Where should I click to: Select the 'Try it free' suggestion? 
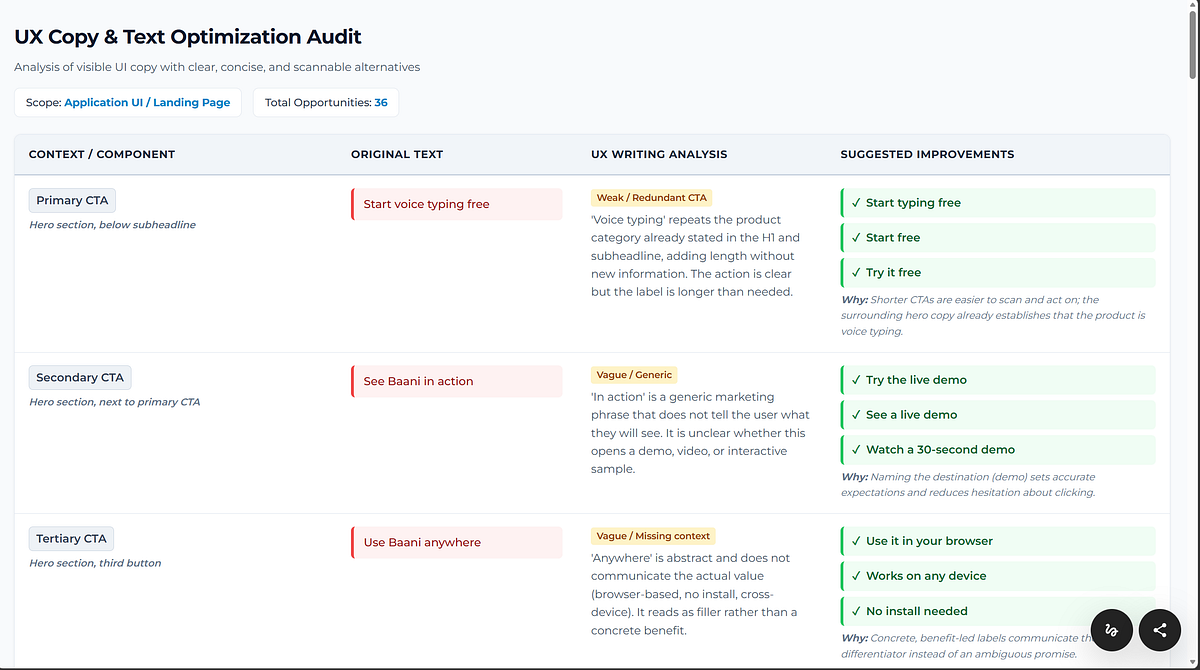point(998,272)
